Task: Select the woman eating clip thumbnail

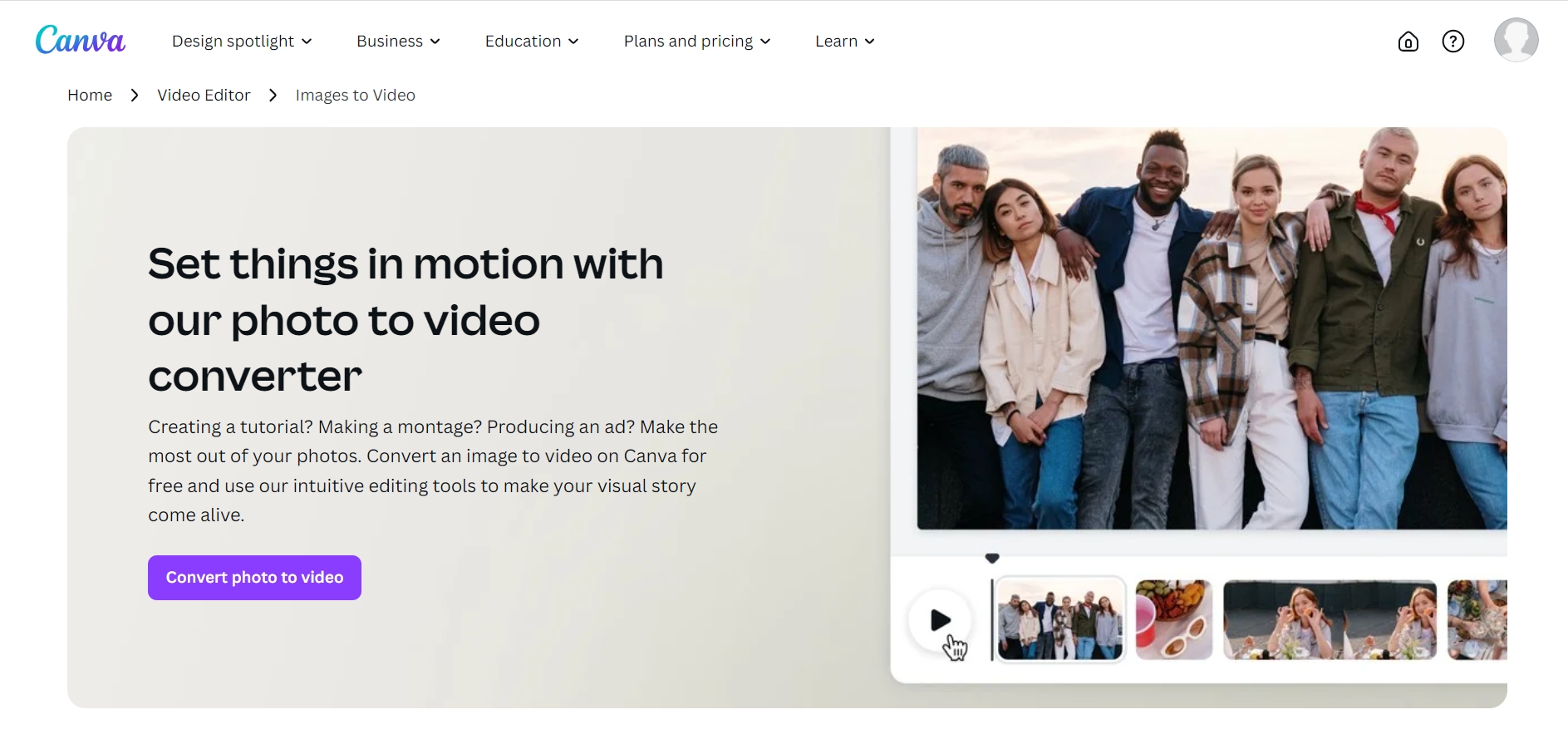Action: coord(1330,620)
